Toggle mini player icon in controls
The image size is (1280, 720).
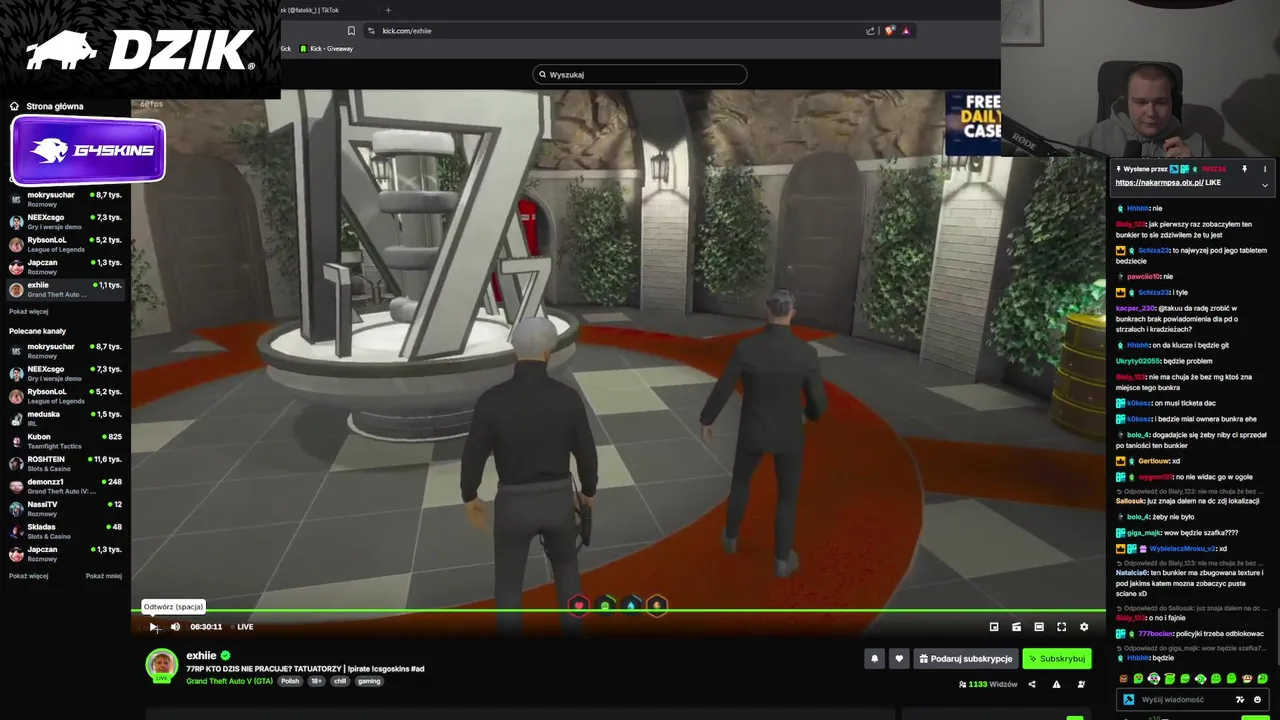point(1016,627)
